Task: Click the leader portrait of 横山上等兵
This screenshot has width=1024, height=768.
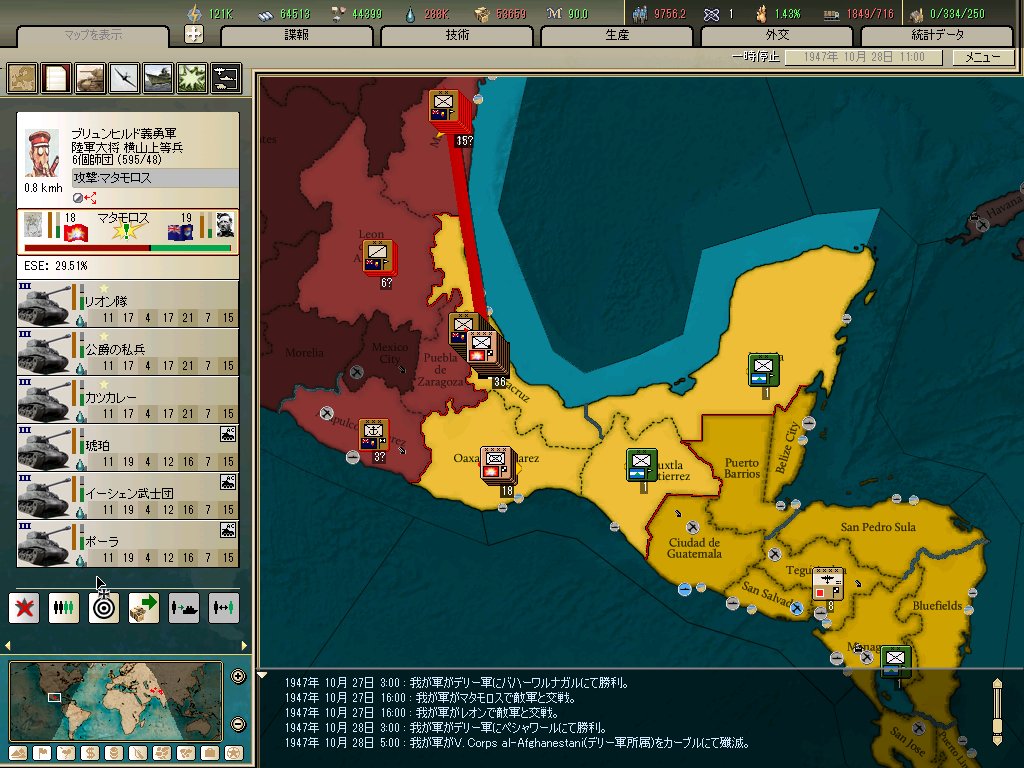Action: (x=41, y=153)
